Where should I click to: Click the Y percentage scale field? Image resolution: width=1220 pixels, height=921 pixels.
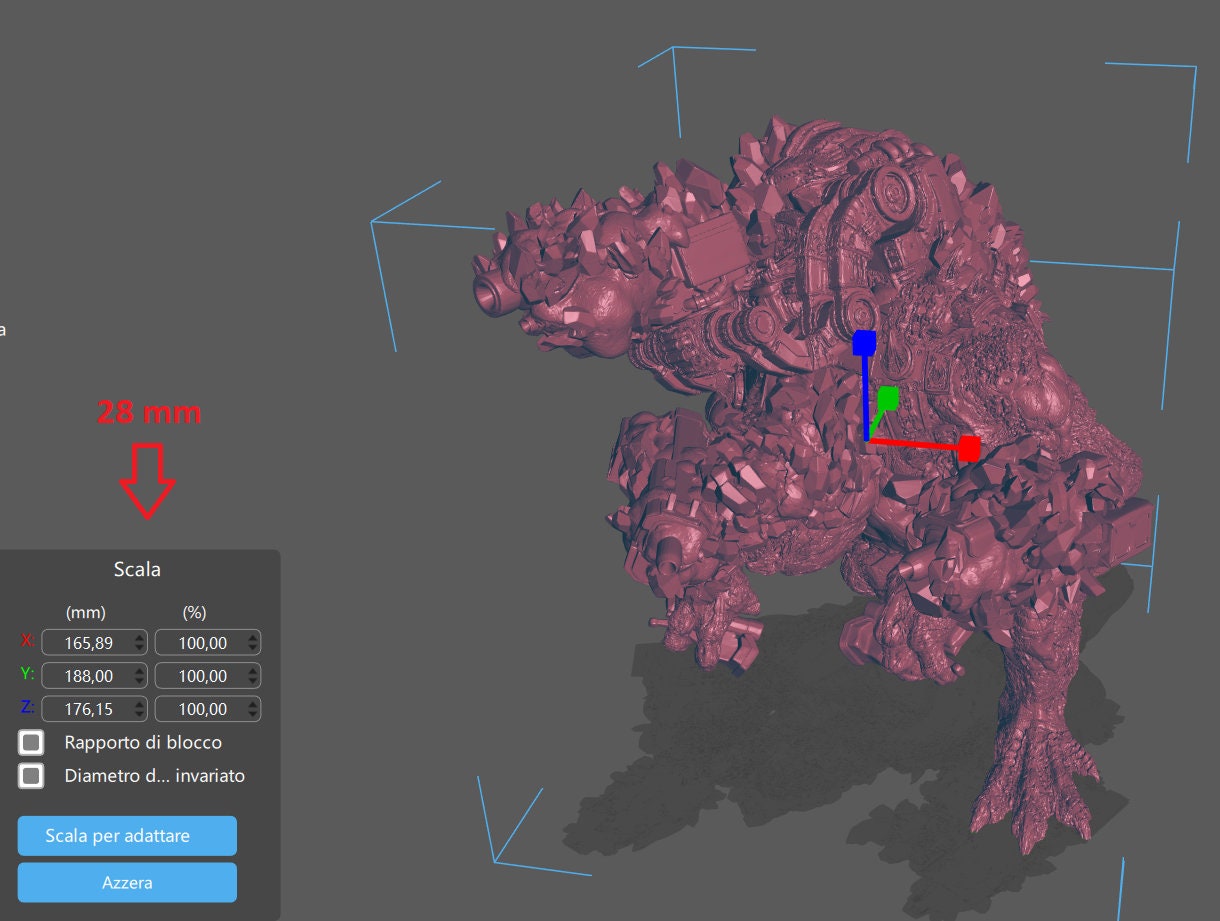199,675
